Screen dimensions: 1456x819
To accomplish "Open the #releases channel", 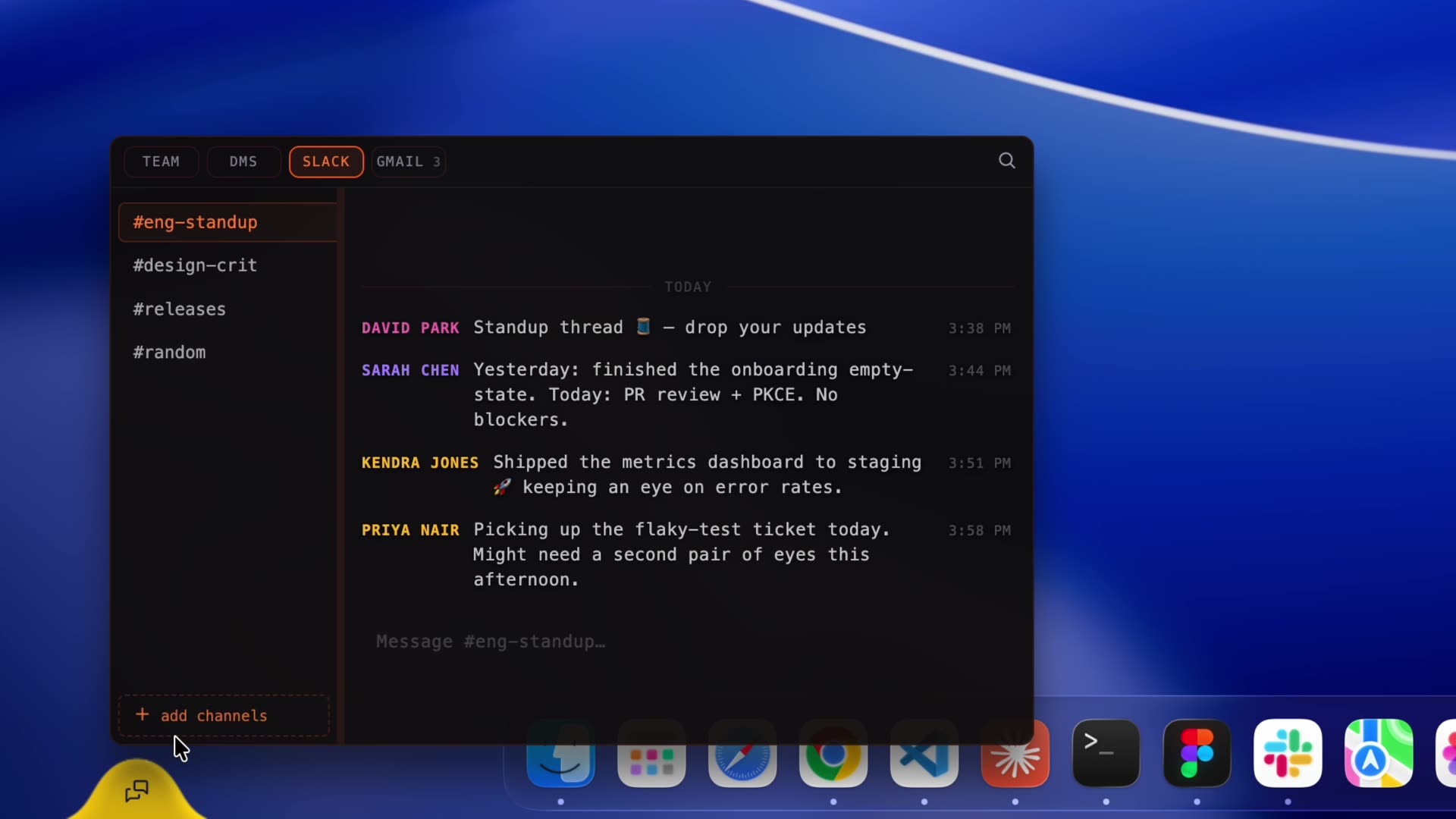I will click(227, 309).
